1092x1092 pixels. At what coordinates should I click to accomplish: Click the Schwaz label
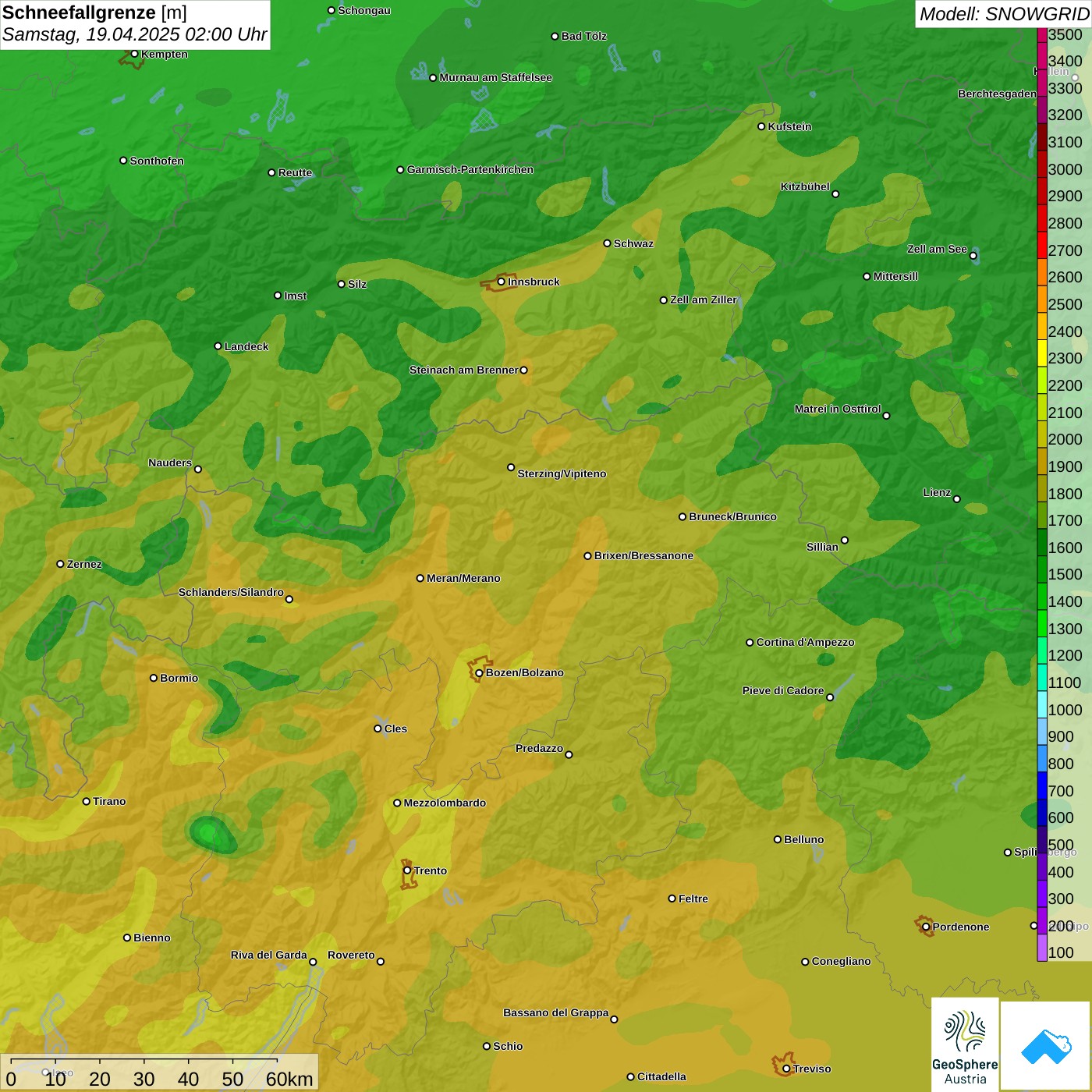coord(633,243)
